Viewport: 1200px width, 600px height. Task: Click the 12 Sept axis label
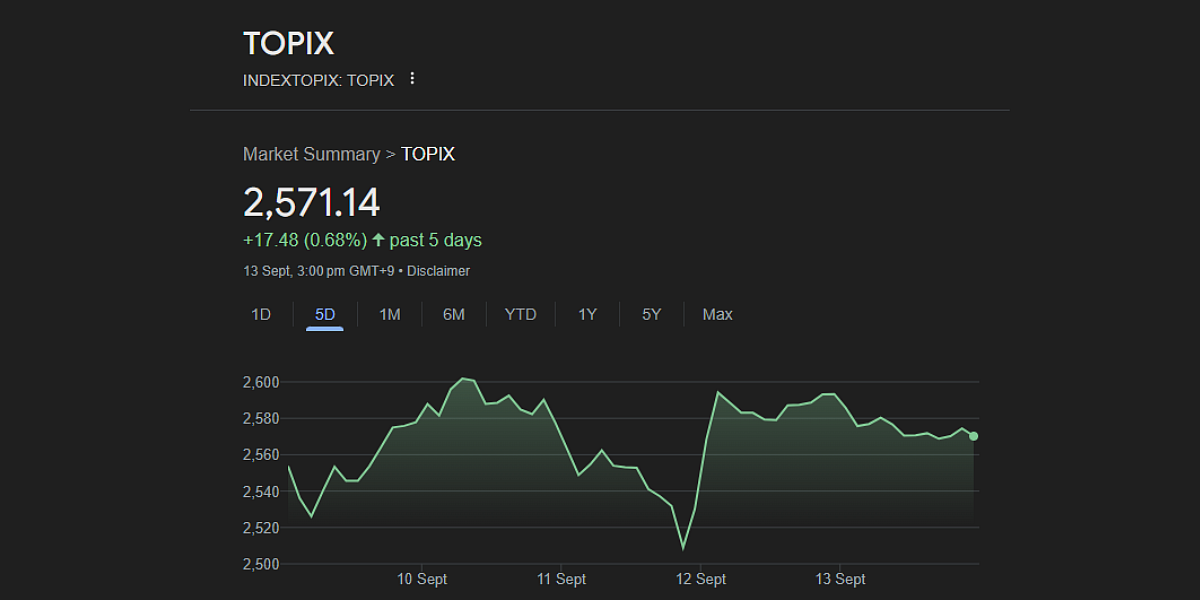701,579
